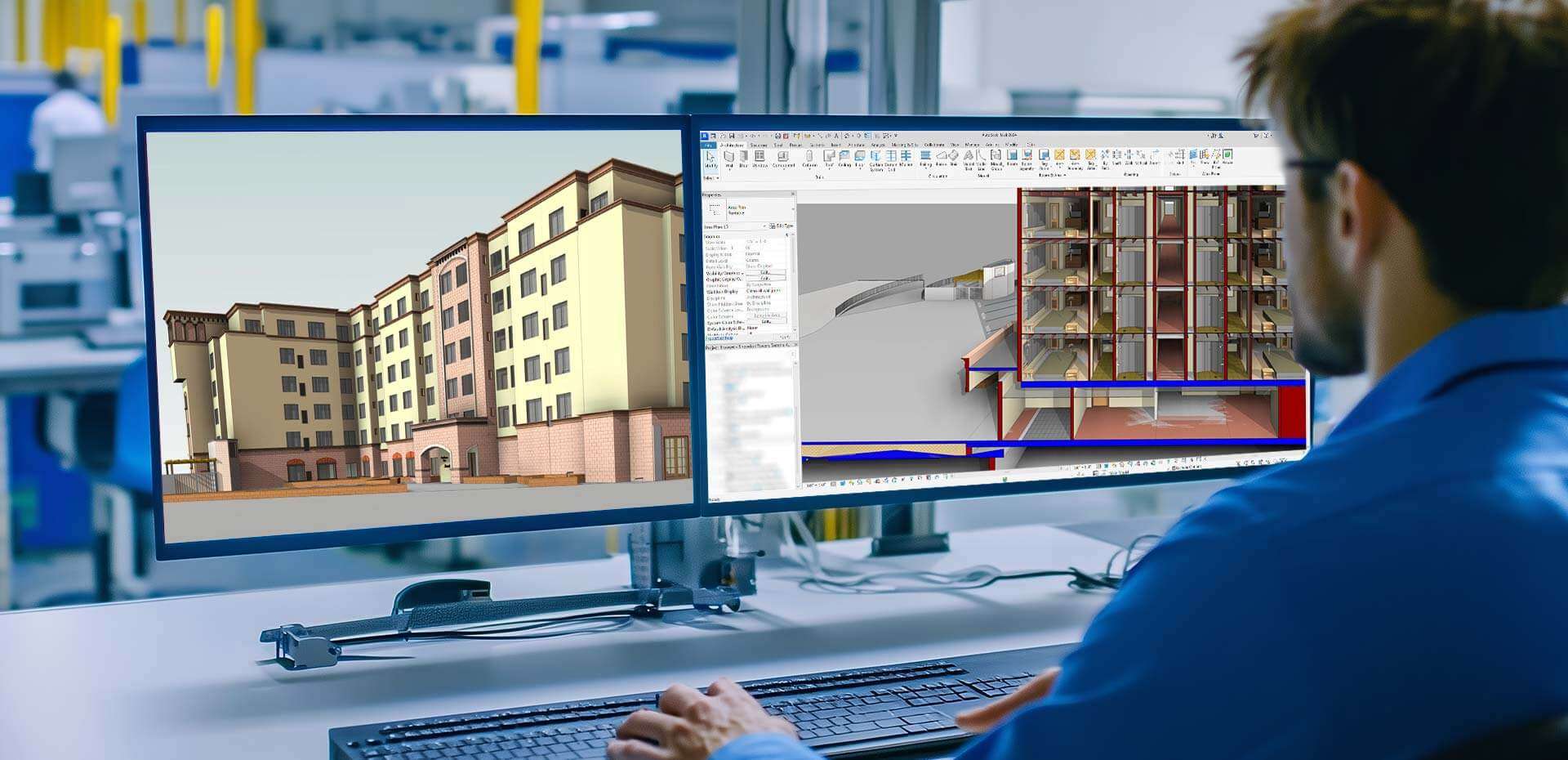Select the Mullion tool
Viewport: 1568px width, 760px height.
coord(906,159)
